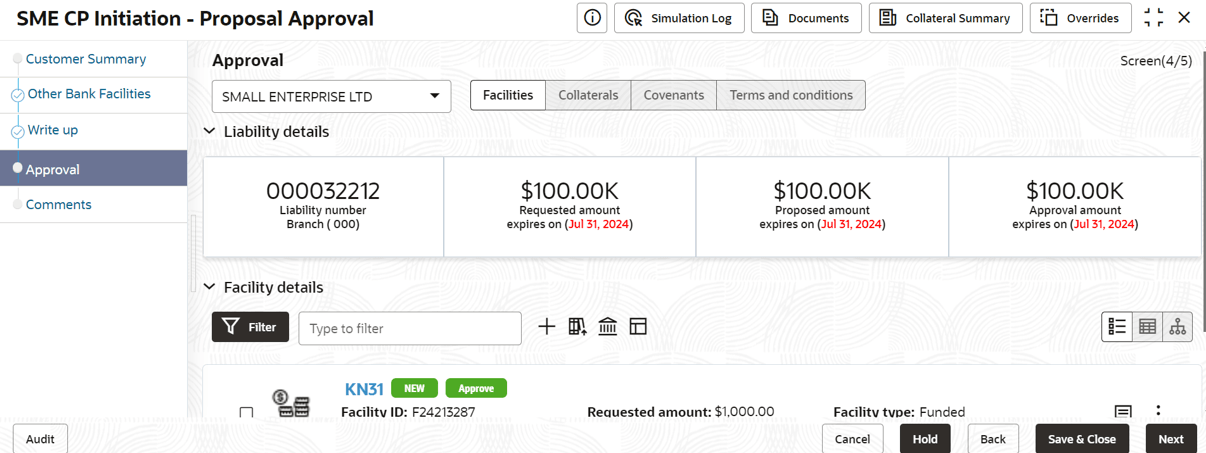This screenshot has width=1206, height=453.
Task: Click the Requested amount $100.00K value
Action: 570,191
